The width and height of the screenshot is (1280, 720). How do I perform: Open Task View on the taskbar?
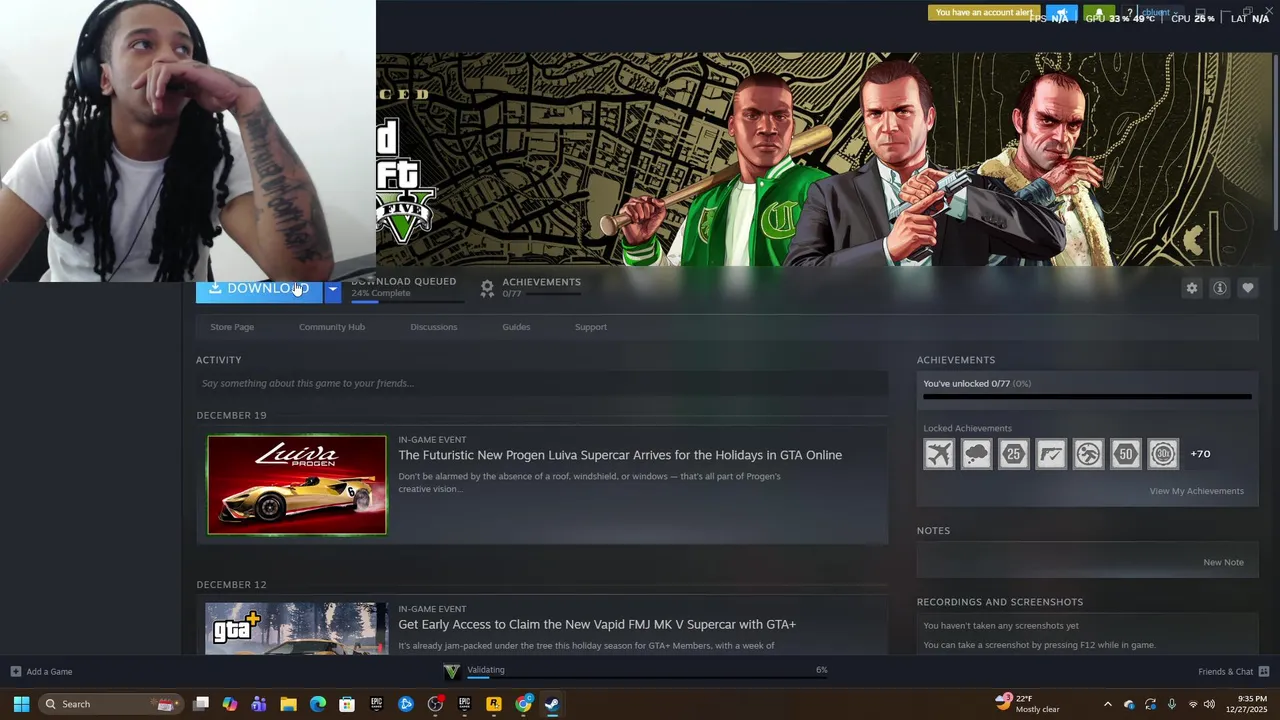pyautogui.click(x=201, y=704)
